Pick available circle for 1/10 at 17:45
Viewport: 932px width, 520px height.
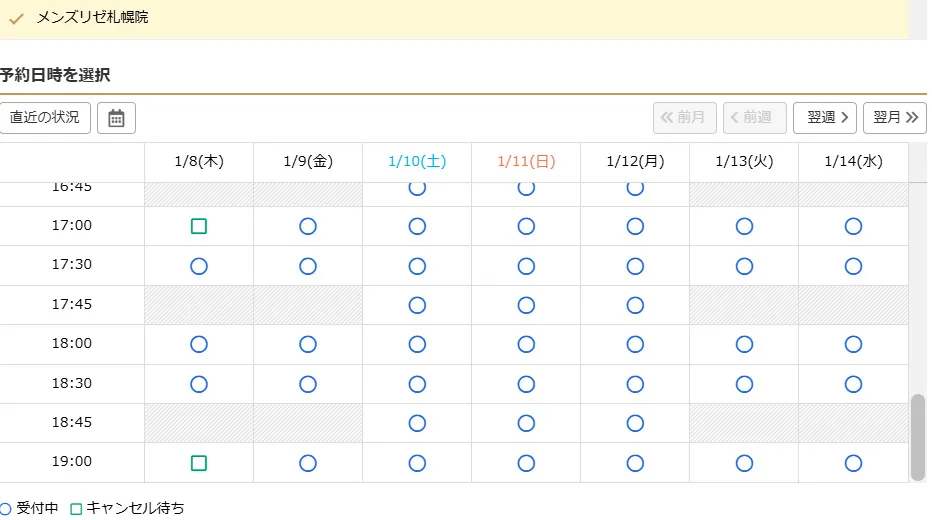tap(417, 305)
